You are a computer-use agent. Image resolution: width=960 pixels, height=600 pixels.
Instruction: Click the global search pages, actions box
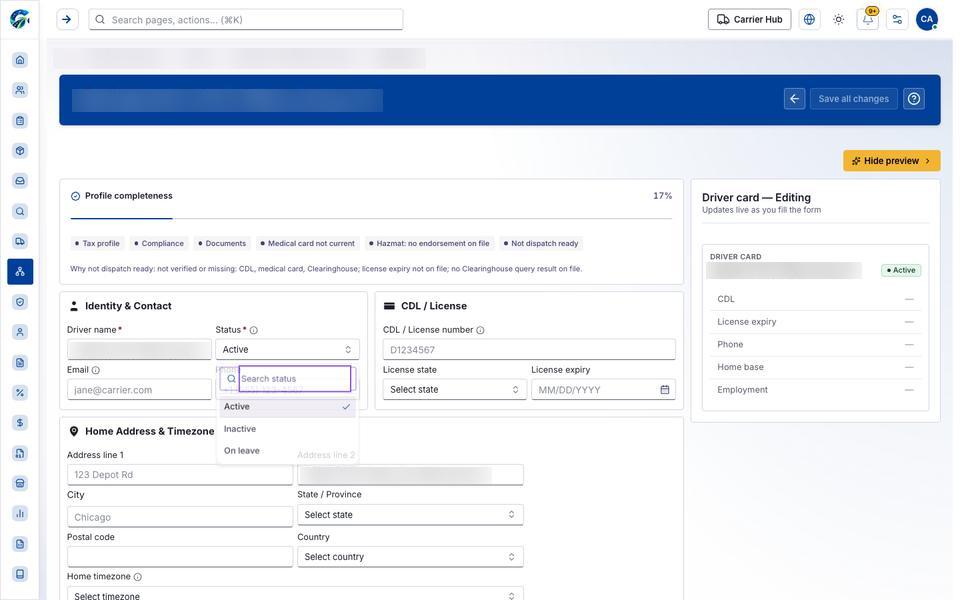pyautogui.click(x=246, y=20)
